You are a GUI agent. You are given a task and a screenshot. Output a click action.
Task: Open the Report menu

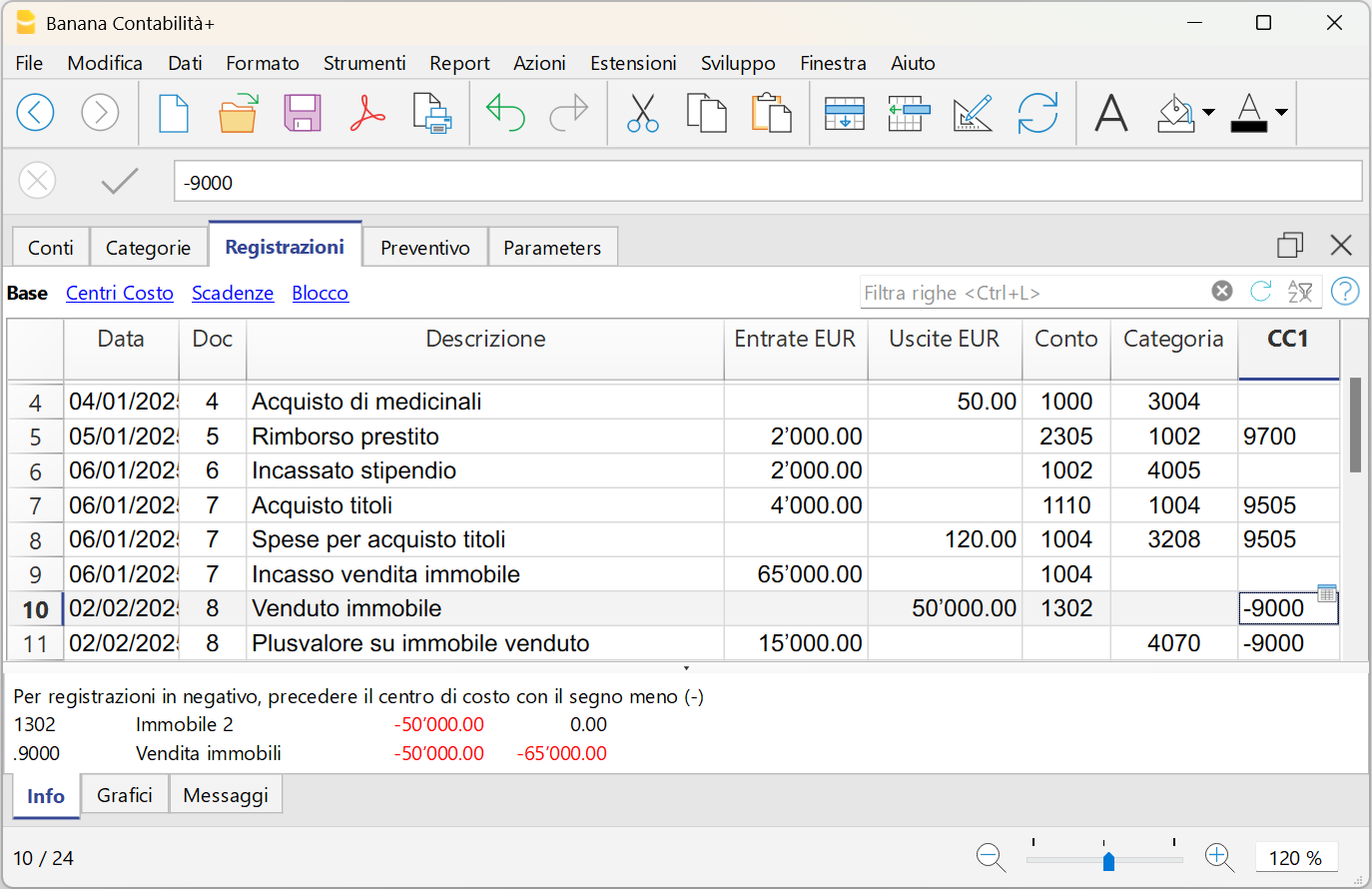point(459,63)
